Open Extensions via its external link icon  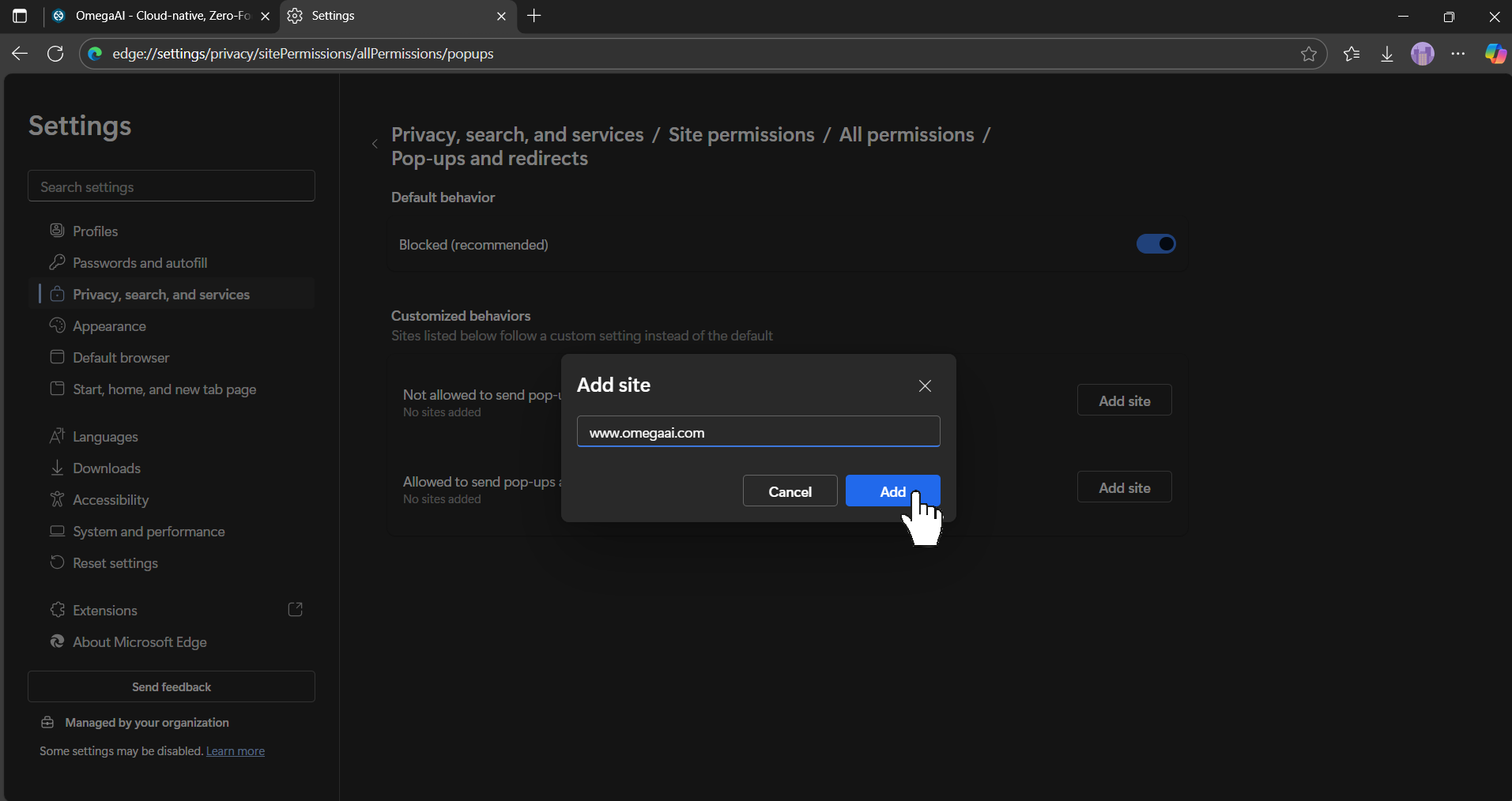click(295, 609)
